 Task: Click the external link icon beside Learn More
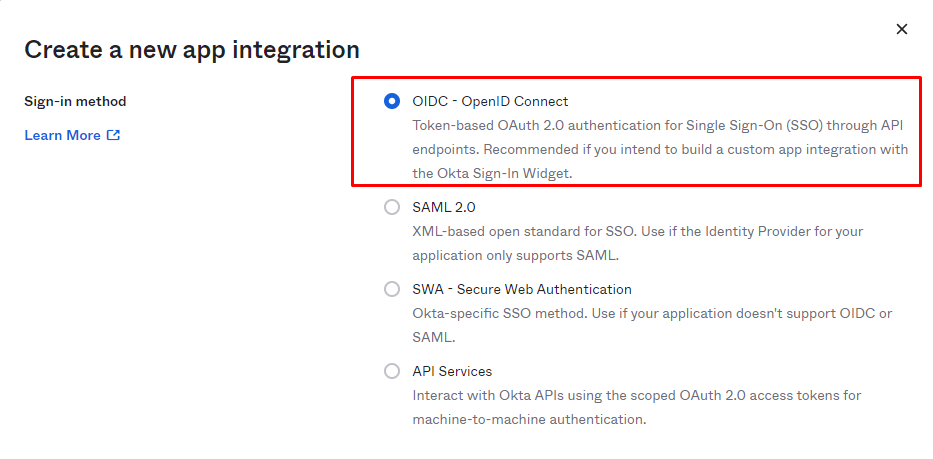click(x=113, y=135)
